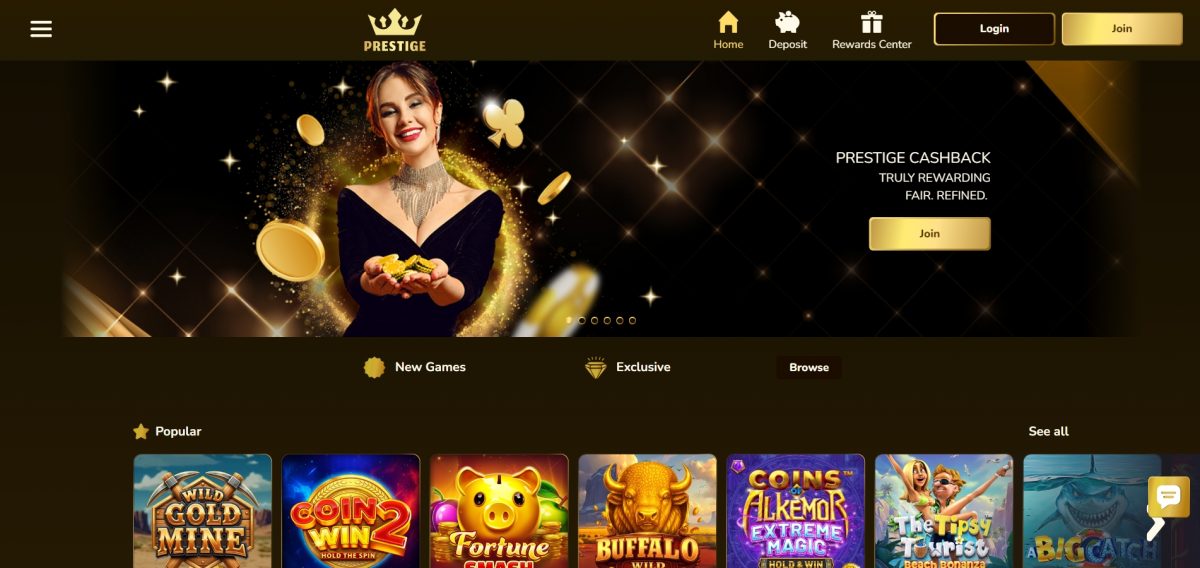
Task: Select the last banner slide dot
Action: [x=632, y=321]
